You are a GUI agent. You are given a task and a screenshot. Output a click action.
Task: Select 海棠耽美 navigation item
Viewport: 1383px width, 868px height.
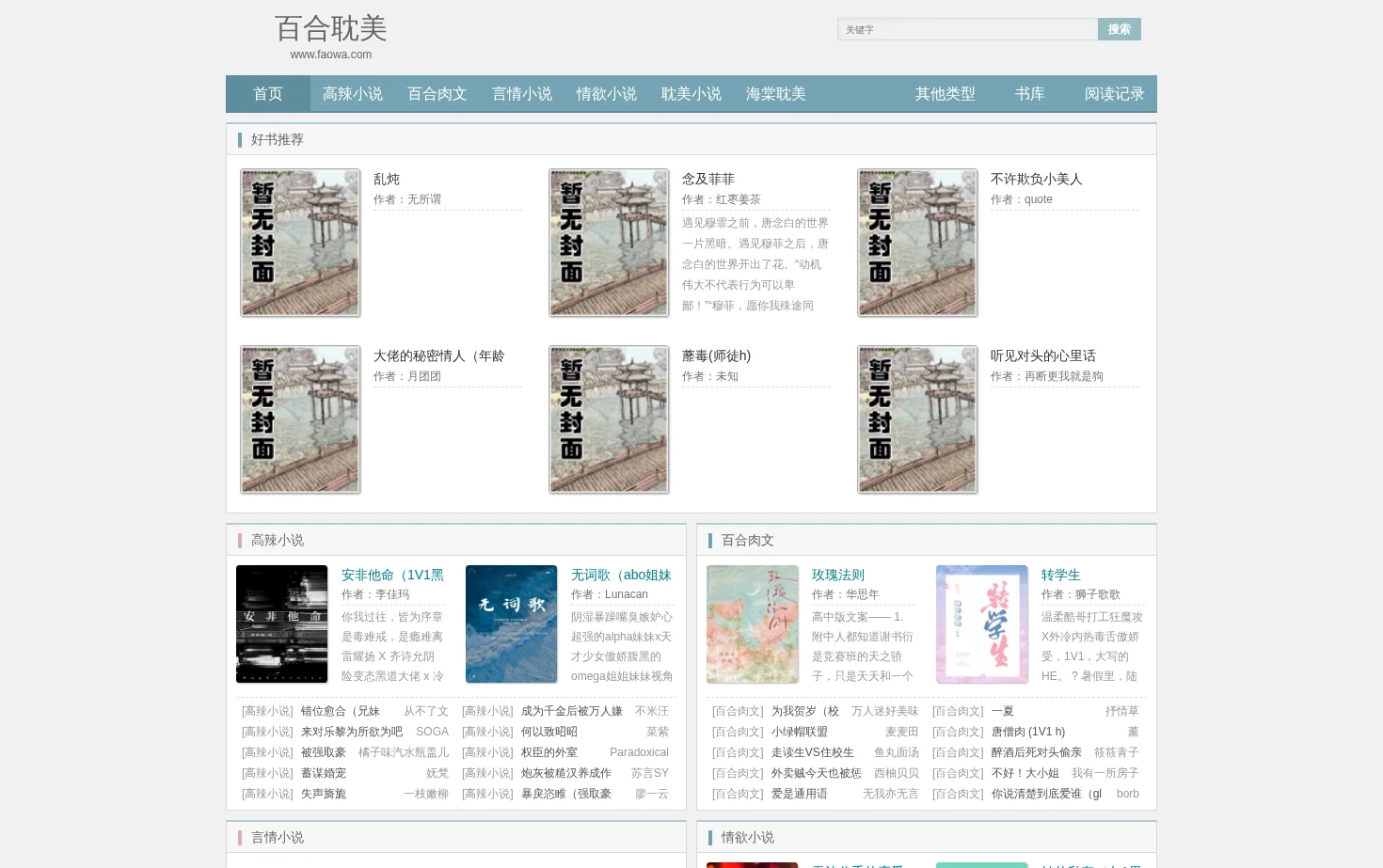coord(776,94)
